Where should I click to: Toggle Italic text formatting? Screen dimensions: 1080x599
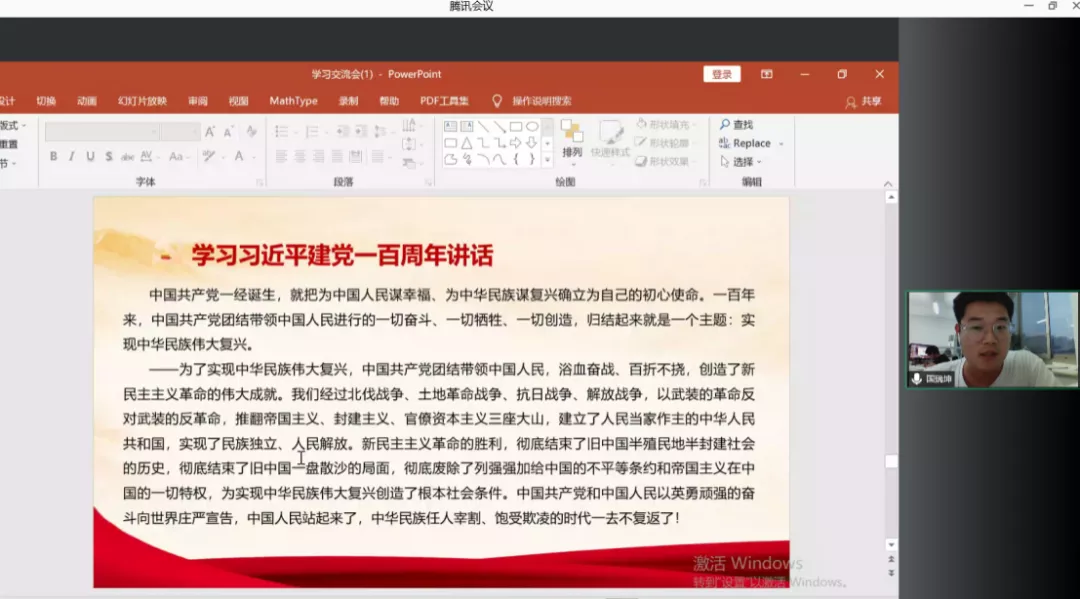72,157
